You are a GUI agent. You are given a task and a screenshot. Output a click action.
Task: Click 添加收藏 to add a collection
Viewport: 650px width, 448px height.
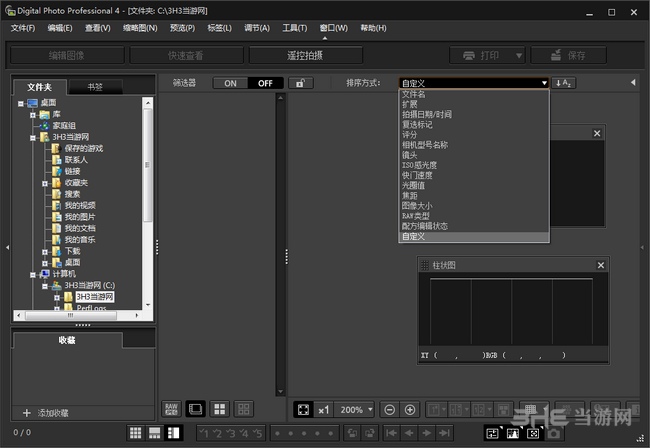46,413
